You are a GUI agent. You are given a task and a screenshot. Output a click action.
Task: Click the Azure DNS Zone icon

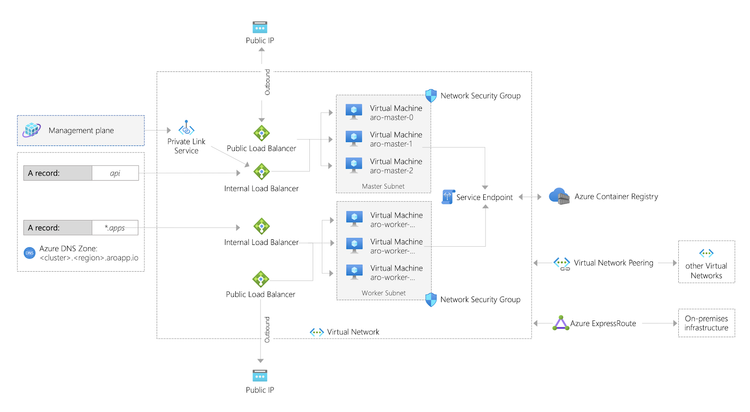coord(30,253)
